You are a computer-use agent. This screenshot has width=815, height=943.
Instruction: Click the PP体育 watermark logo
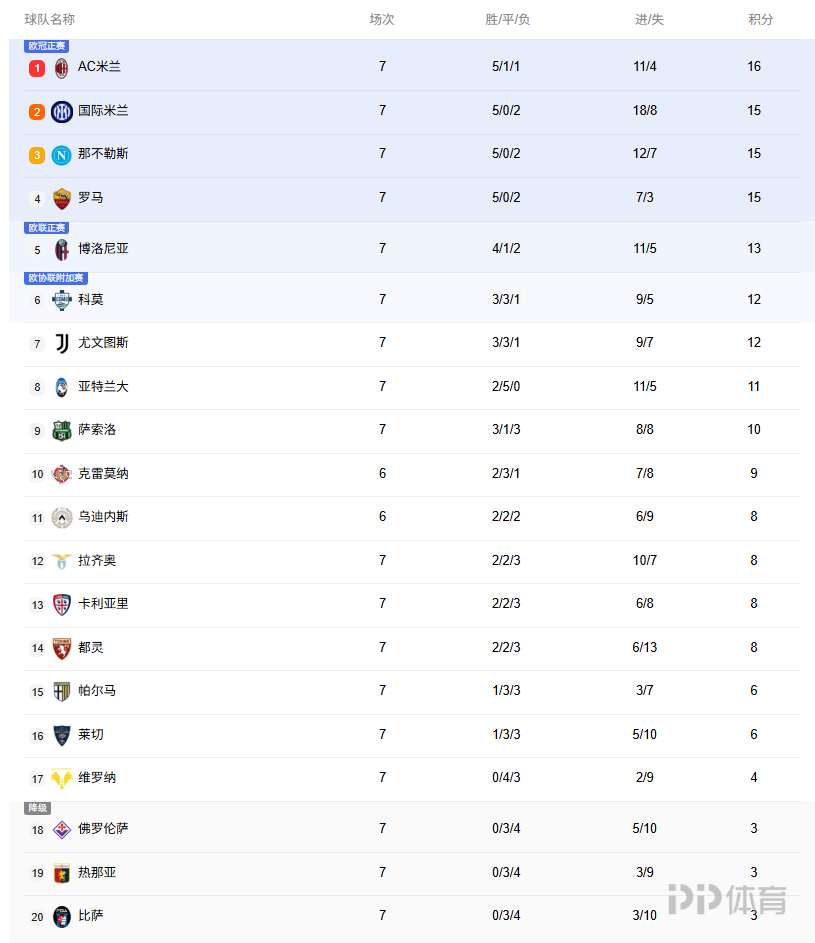[727, 899]
